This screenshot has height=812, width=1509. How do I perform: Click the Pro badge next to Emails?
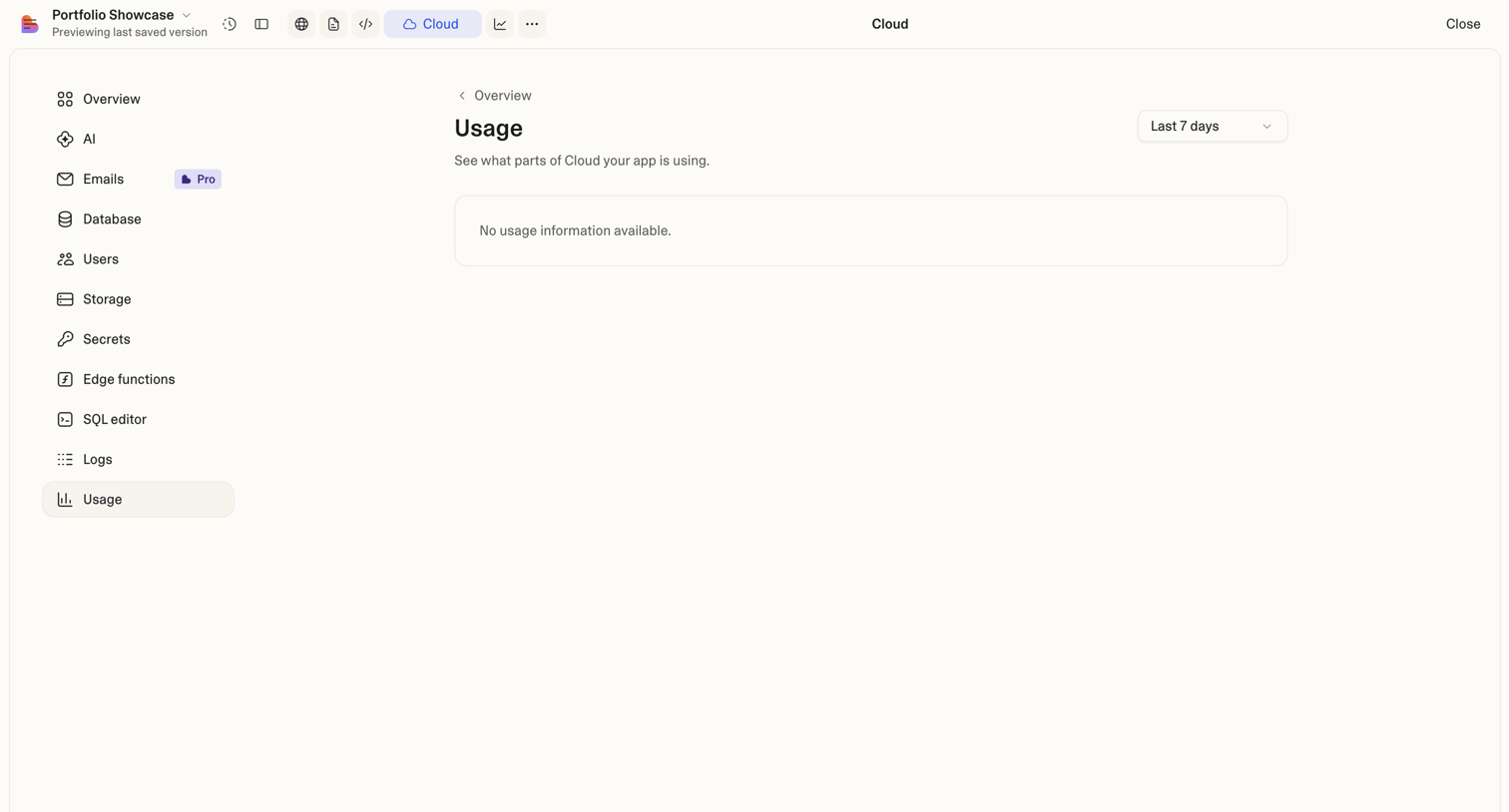198,180
